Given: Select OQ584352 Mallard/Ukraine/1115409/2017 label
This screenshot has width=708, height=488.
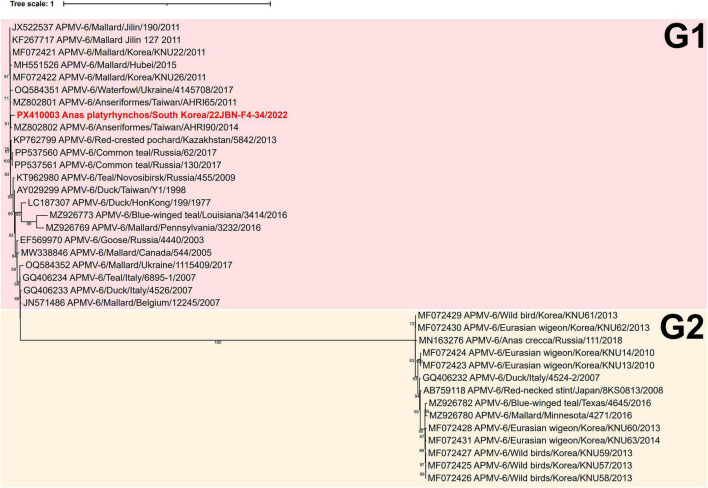Looking at the screenshot, I should 129,265.
